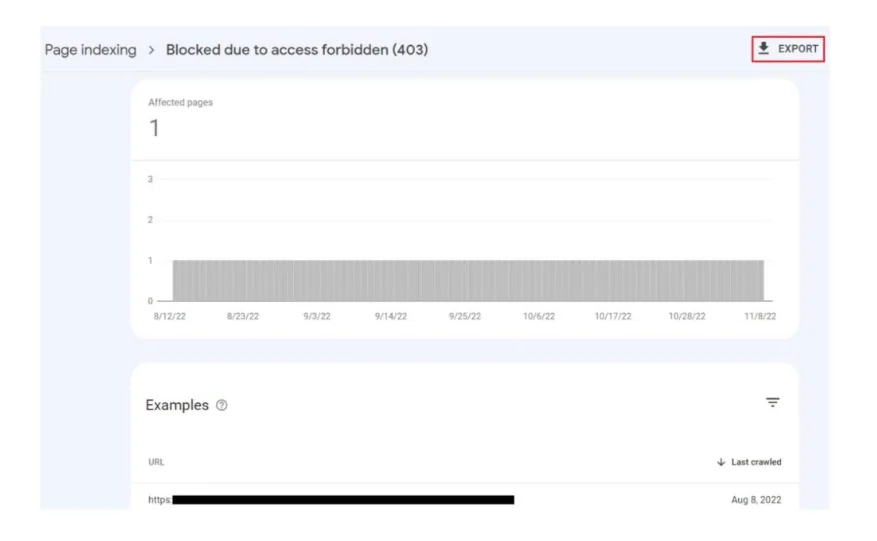Click chart bar near 9/25/22
This screenshot has height=541, width=877.
(465, 281)
